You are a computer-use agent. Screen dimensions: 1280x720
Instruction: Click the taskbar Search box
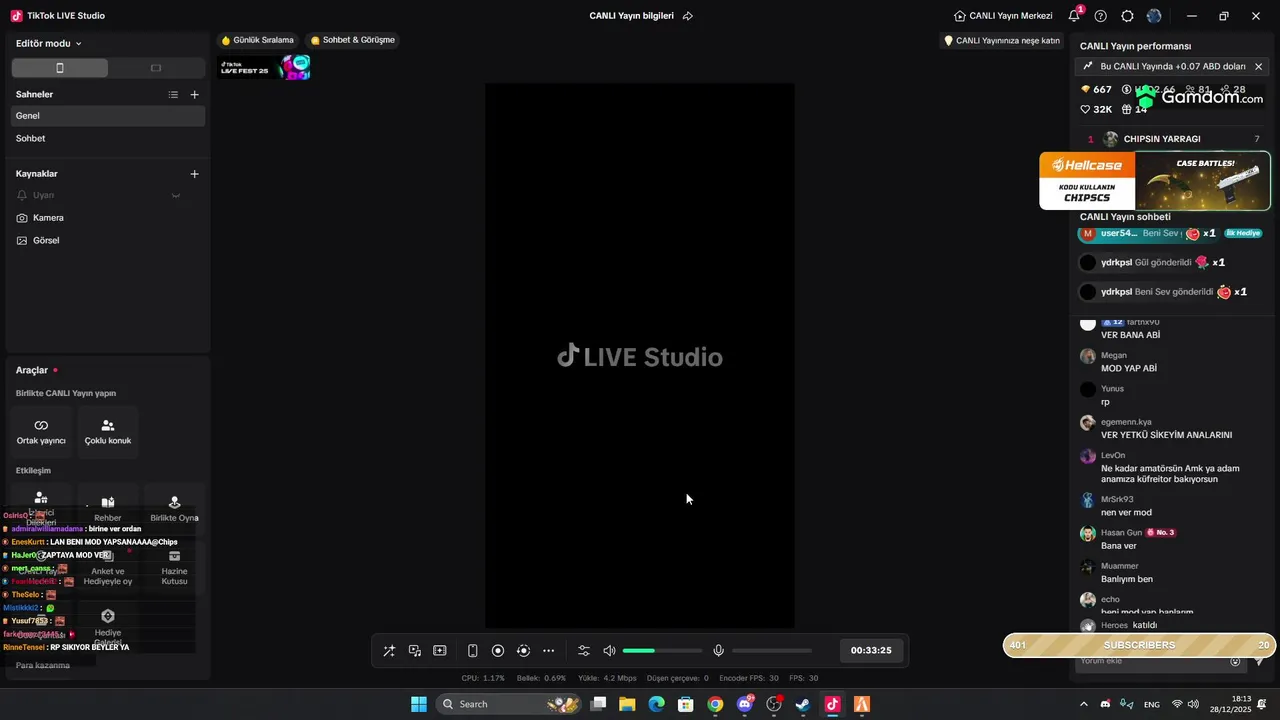coord(506,704)
